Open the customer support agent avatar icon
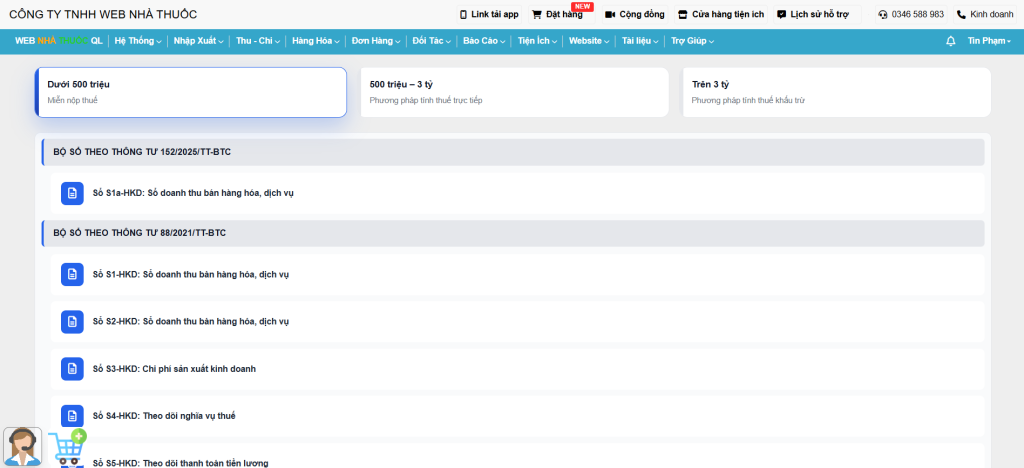The image size is (1024, 468). pos(22,446)
